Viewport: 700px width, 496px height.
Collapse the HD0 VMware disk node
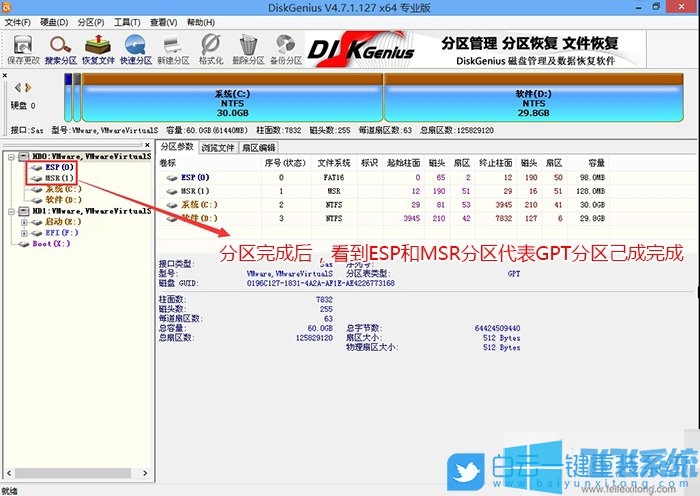[11, 157]
